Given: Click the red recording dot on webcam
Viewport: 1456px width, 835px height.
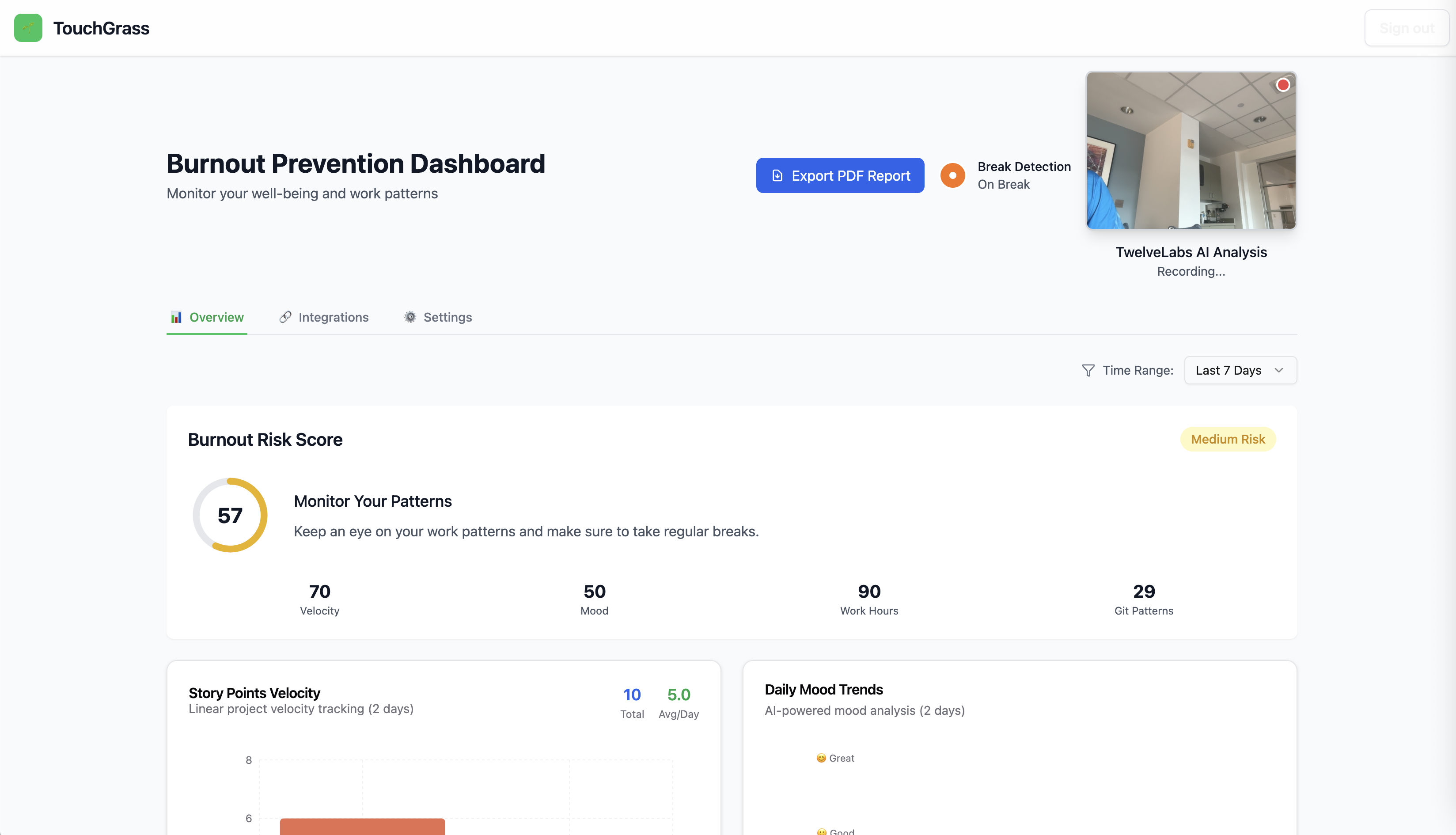Looking at the screenshot, I should pos(1283,85).
